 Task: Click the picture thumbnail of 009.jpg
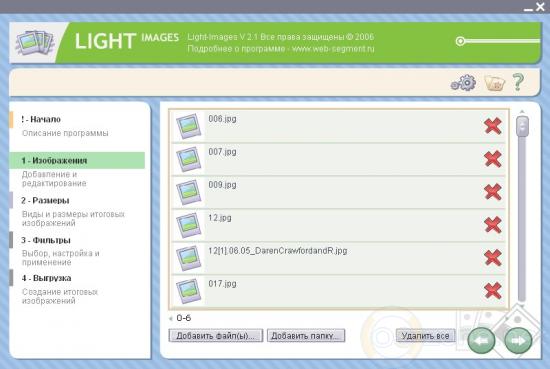[189, 192]
